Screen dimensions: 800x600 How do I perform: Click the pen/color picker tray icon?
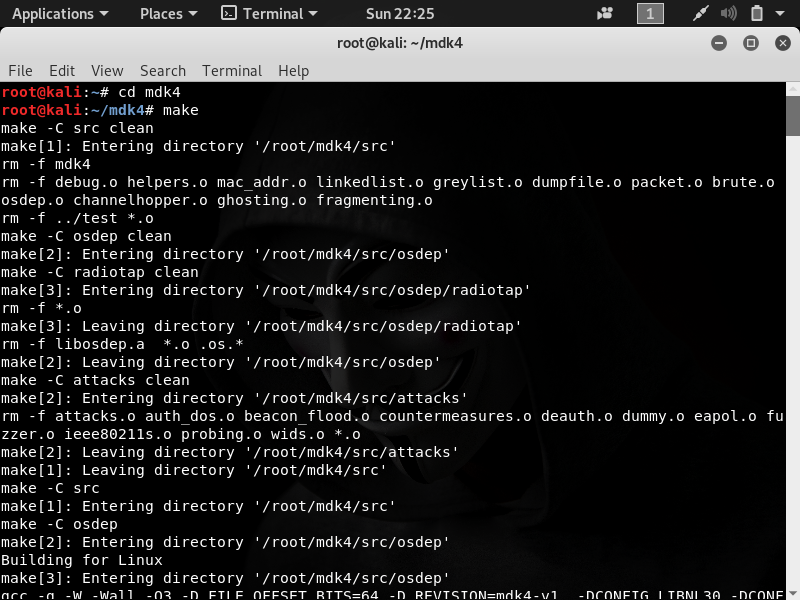(700, 14)
